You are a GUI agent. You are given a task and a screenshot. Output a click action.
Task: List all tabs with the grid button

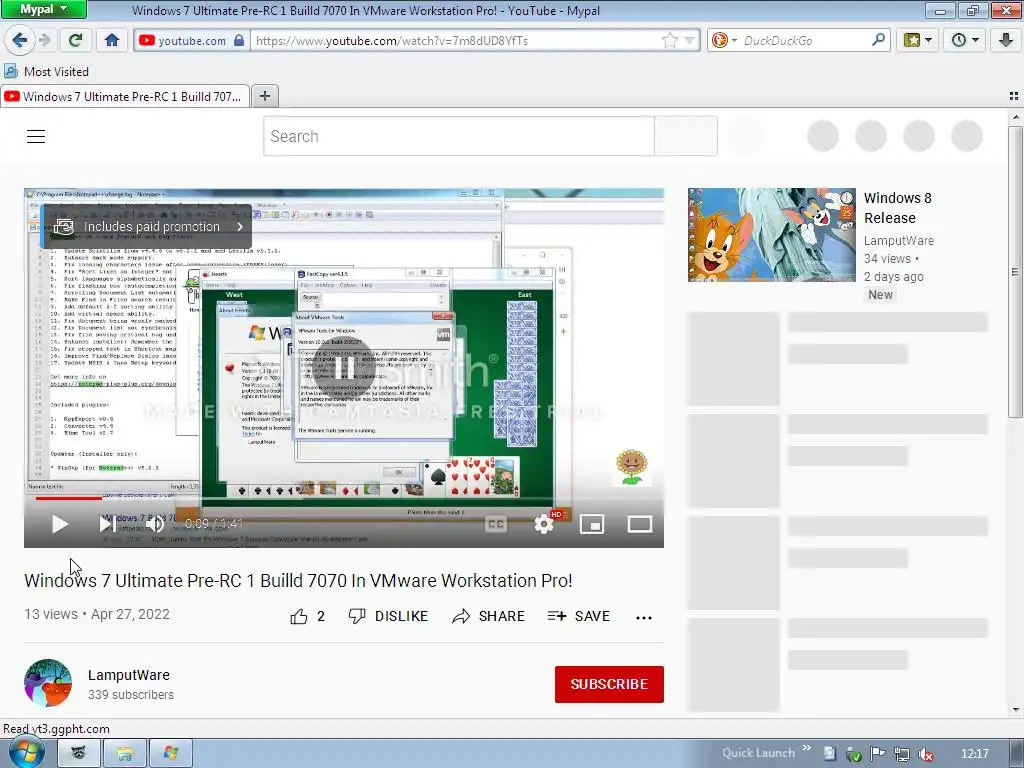click(x=1014, y=96)
